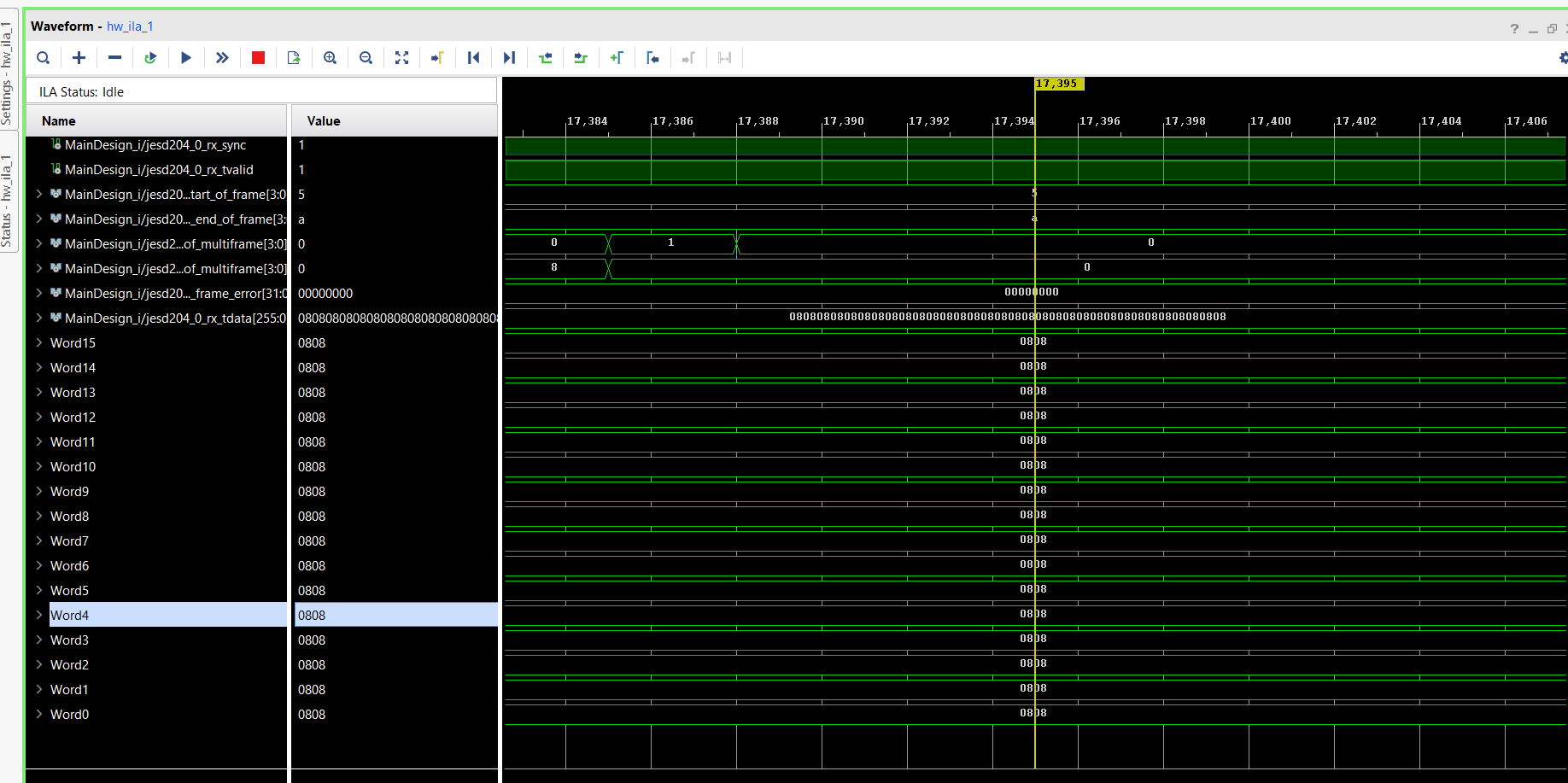Select the Word2 row
Screen dimensions: 1568x783
(69, 665)
